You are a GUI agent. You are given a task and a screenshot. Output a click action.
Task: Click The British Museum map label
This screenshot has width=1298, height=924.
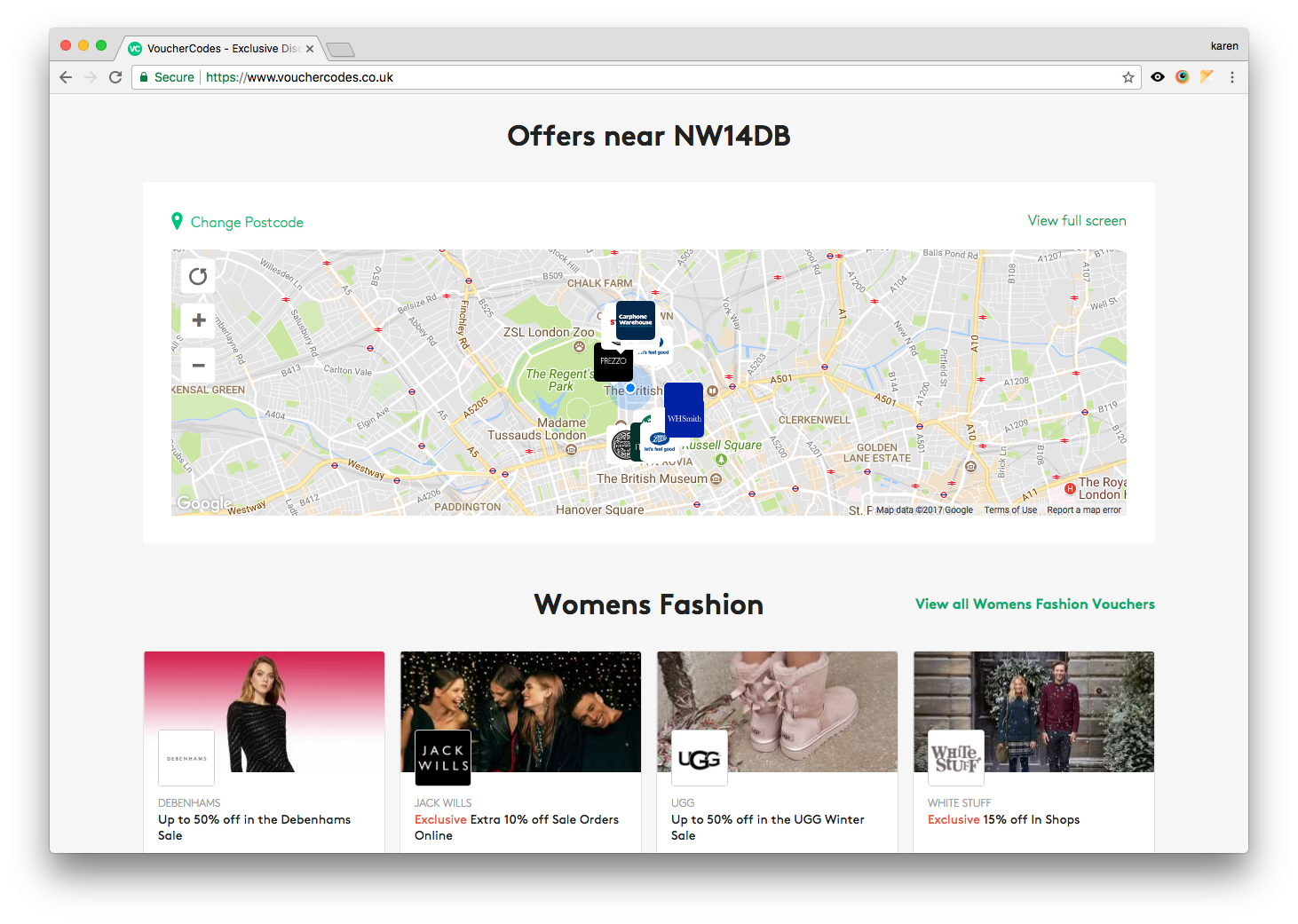653,478
